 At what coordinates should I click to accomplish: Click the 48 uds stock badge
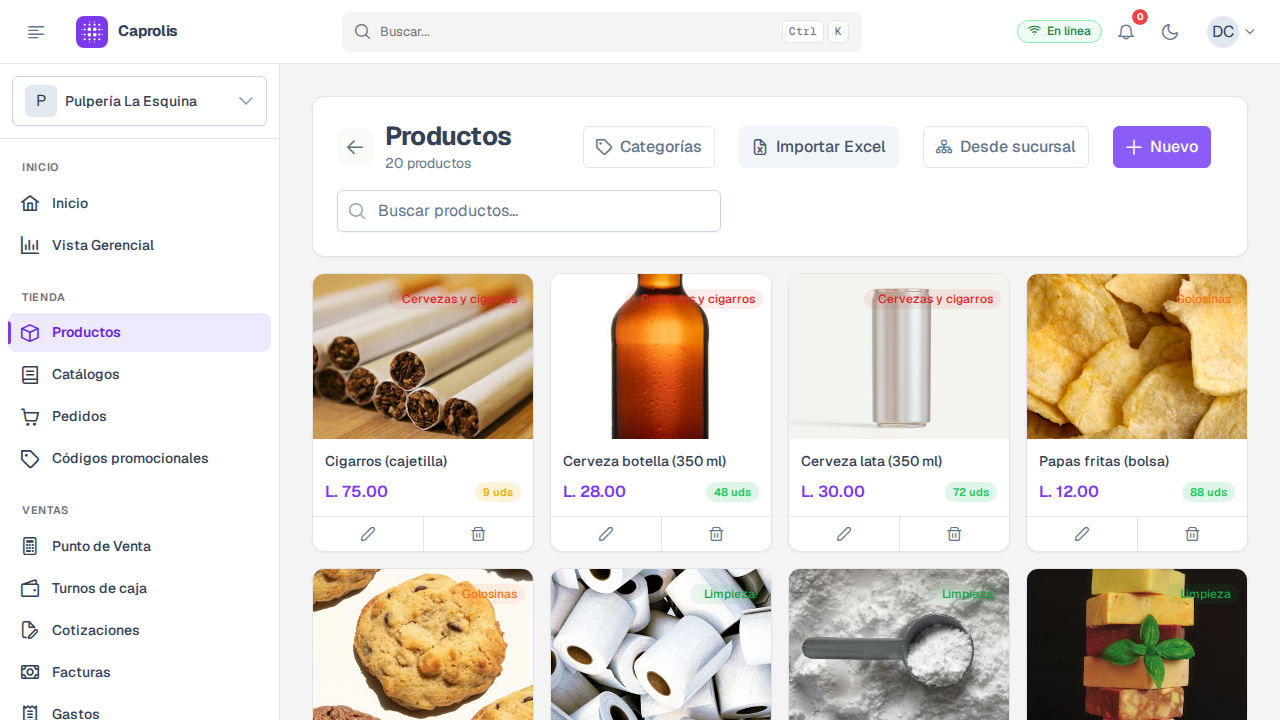click(733, 492)
